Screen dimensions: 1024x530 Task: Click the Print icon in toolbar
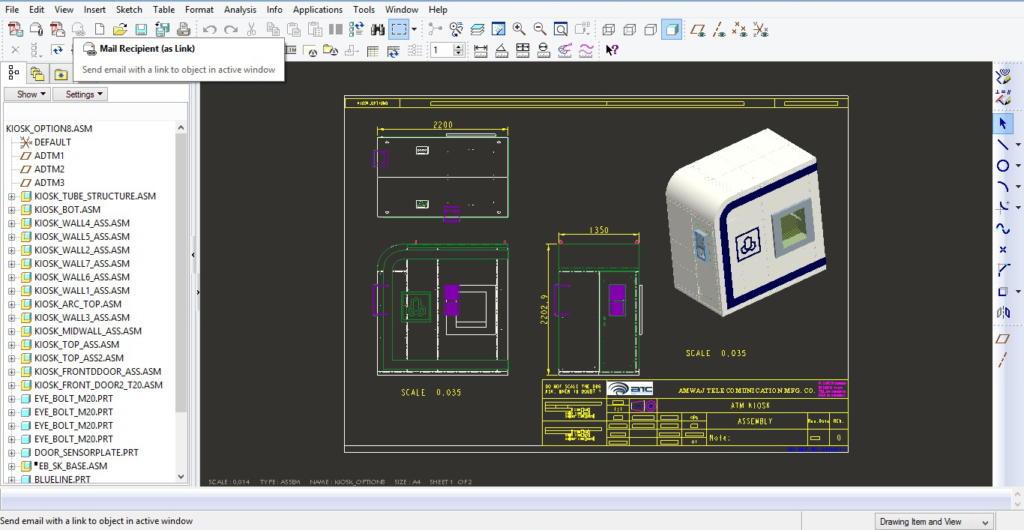183,29
